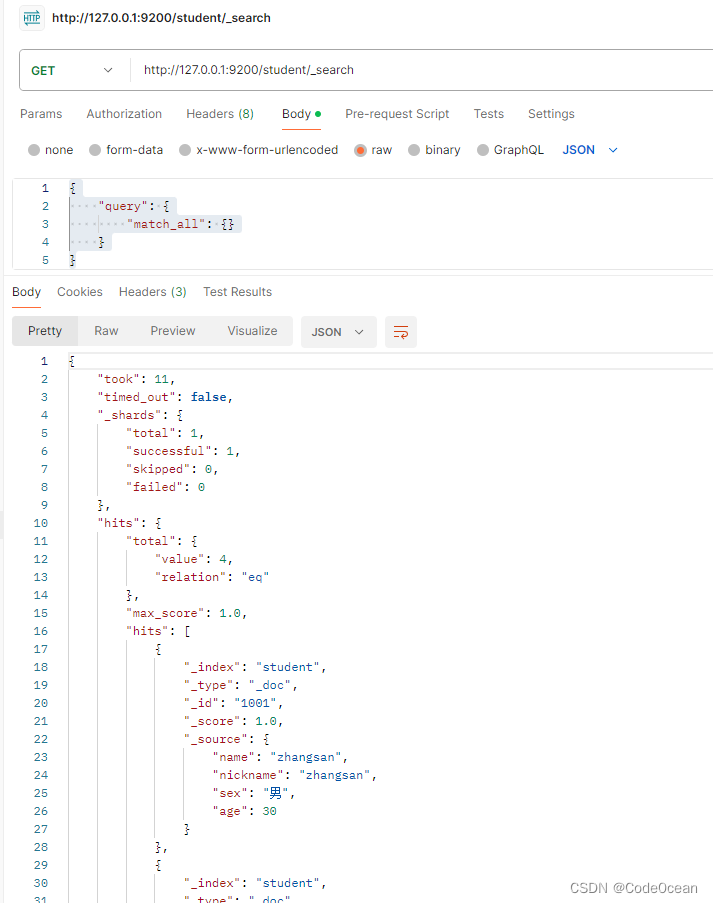This screenshot has height=903, width=713.
Task: Toggle the word wrap icon
Action: pos(401,332)
